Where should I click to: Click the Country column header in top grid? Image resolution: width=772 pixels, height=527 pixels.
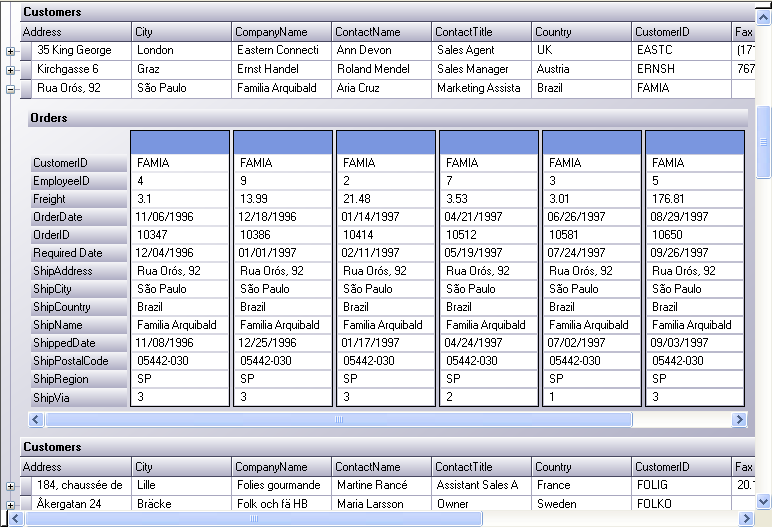point(581,32)
